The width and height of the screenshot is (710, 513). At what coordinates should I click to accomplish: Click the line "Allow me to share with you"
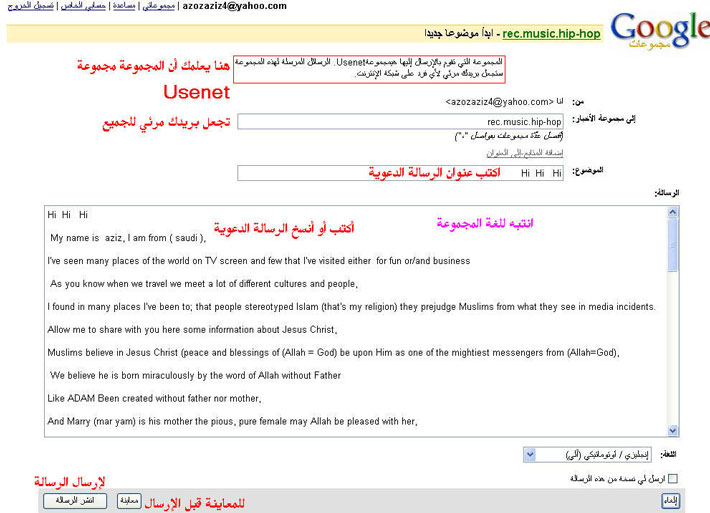coord(192,330)
